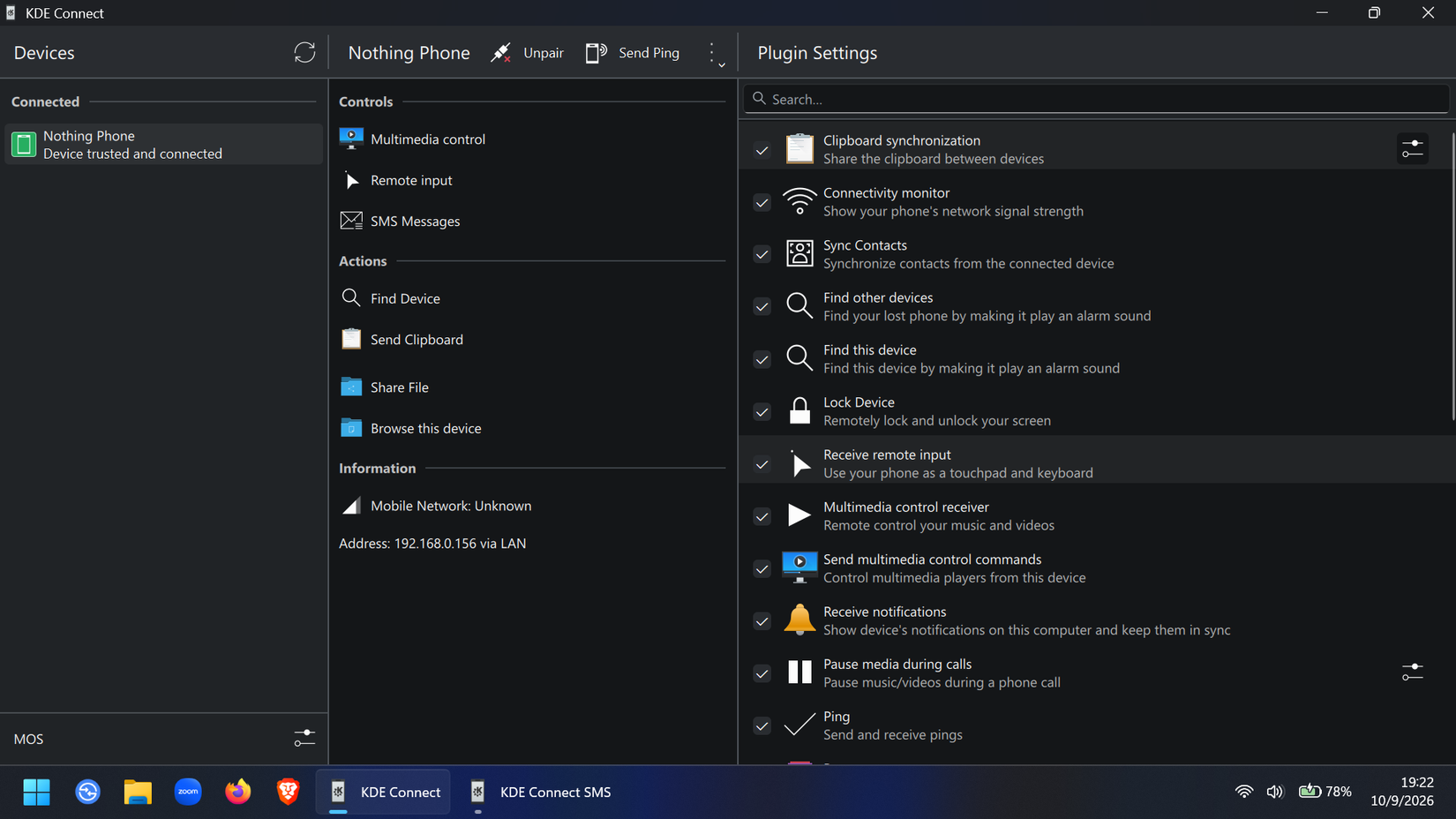
Task: Click Find Device action
Action: point(532,298)
